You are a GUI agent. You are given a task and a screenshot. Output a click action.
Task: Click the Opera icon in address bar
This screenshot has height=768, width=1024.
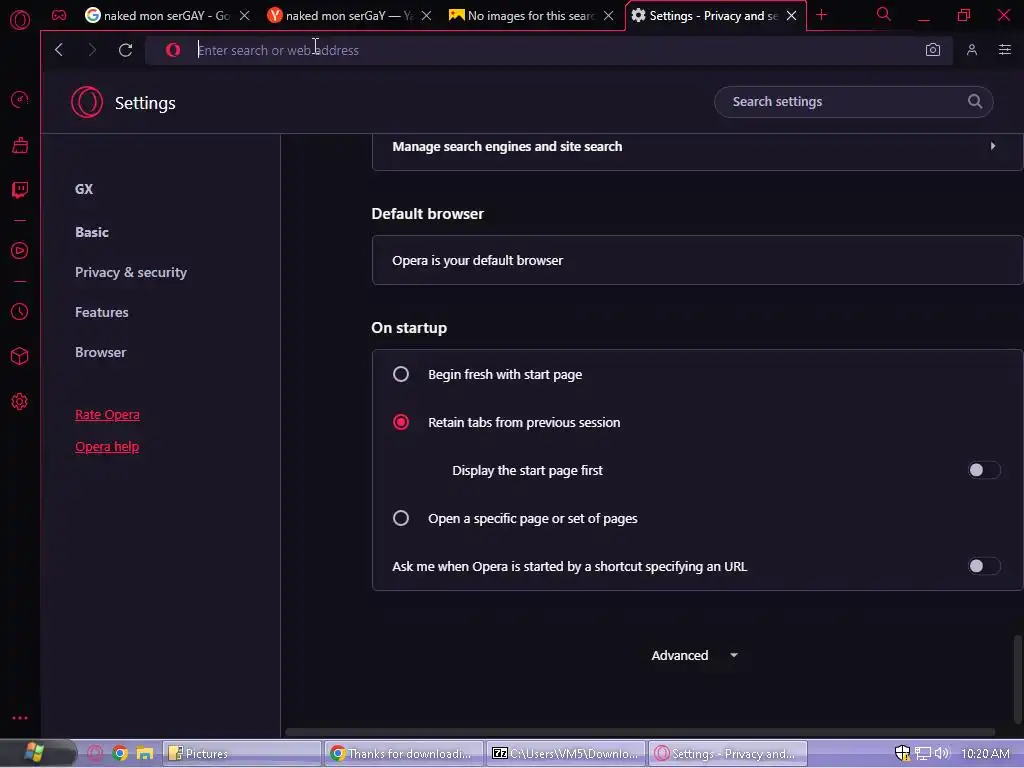tap(173, 50)
